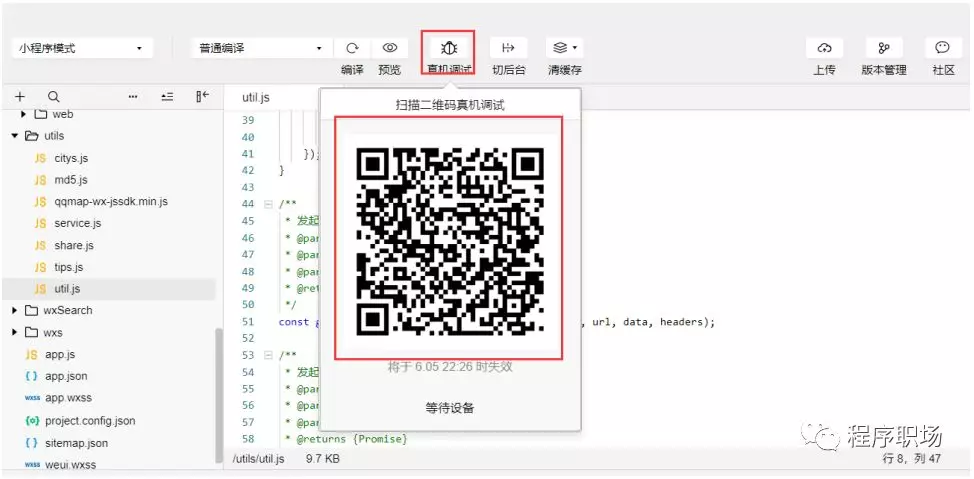
Task: Open share.js file
Action: [x=74, y=245]
